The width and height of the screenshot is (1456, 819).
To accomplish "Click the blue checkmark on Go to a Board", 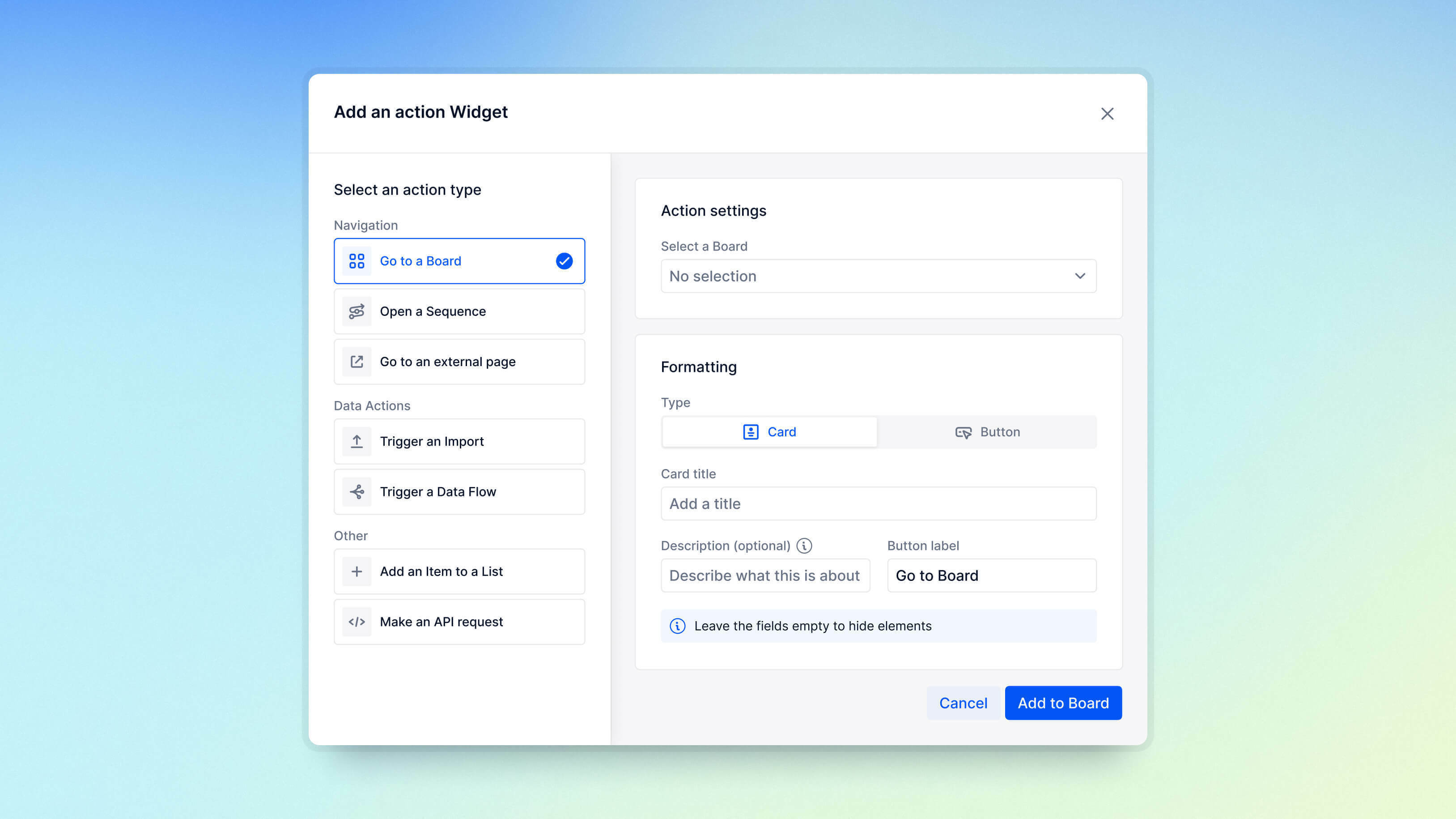I will click(564, 261).
